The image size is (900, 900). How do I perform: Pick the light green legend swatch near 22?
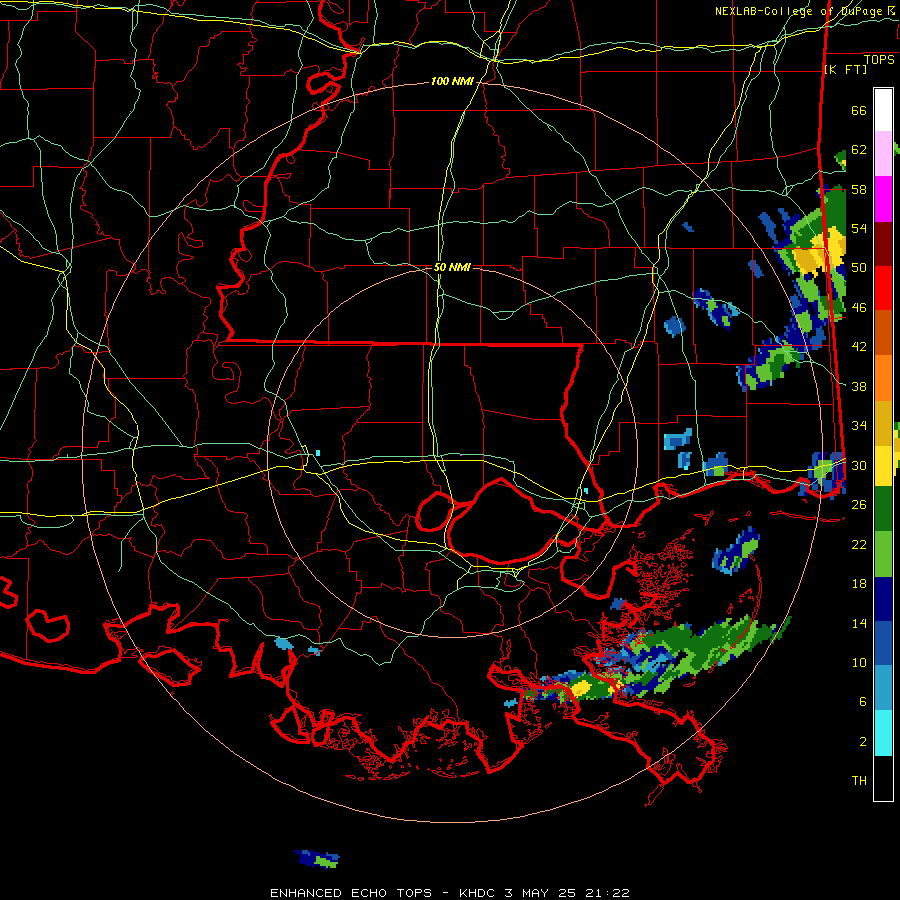tap(883, 554)
